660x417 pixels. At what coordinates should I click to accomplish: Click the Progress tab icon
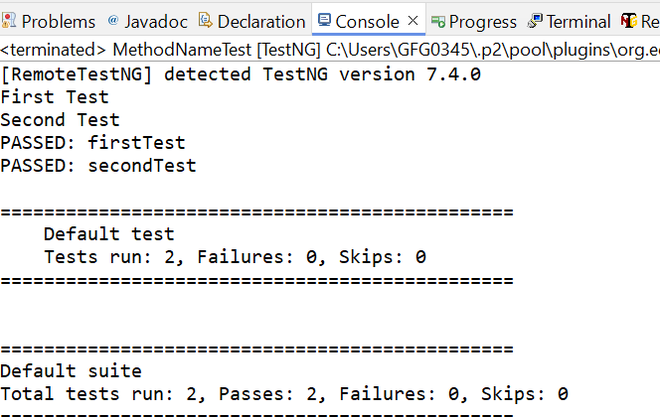pos(438,21)
